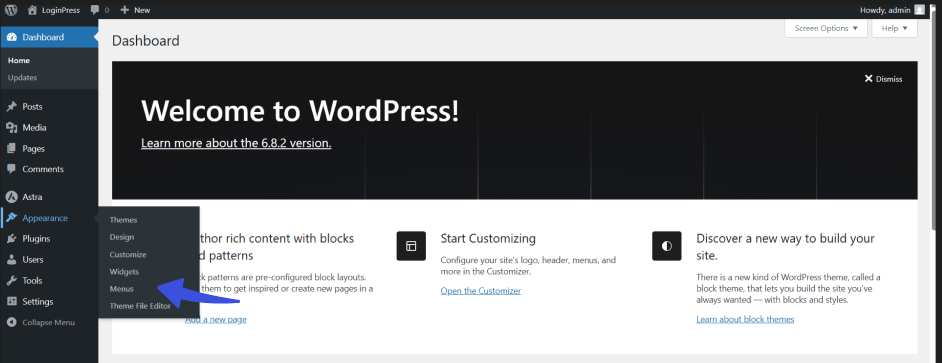Screen dimensions: 942x363
Task: Click the Start Customizing heading
Action: click(x=488, y=239)
